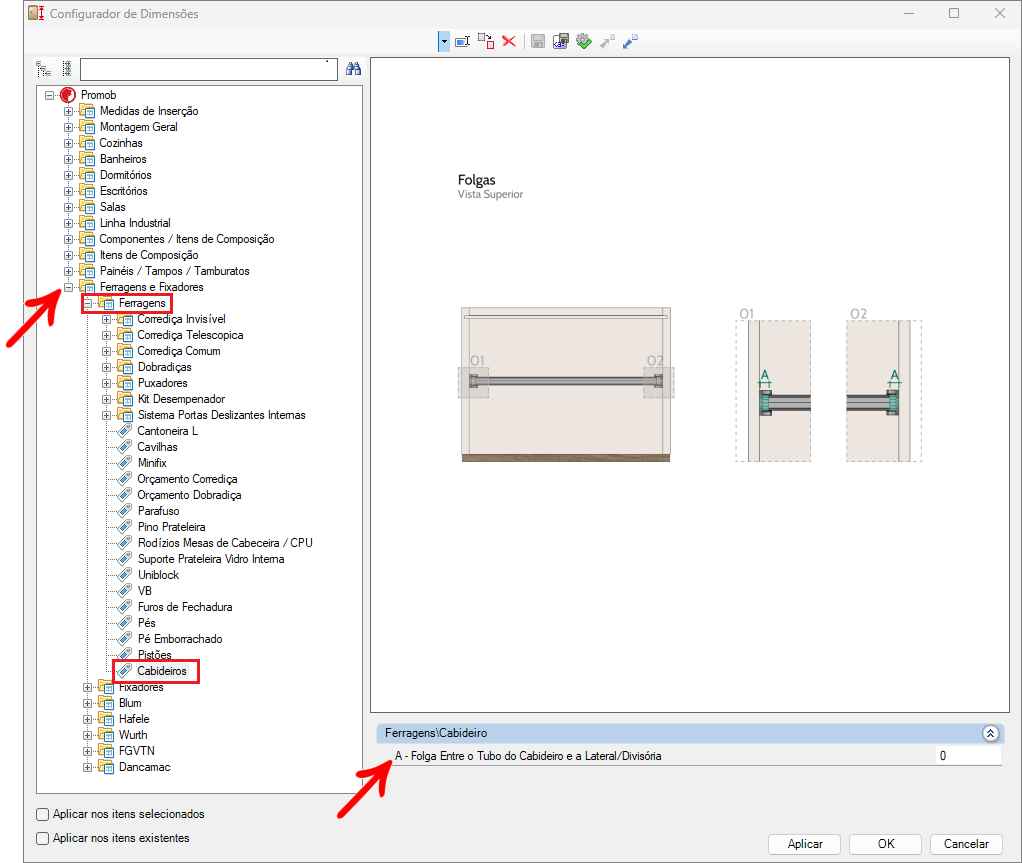1022x863 pixels.
Task: Click the VB tag icon
Action: coord(124,591)
